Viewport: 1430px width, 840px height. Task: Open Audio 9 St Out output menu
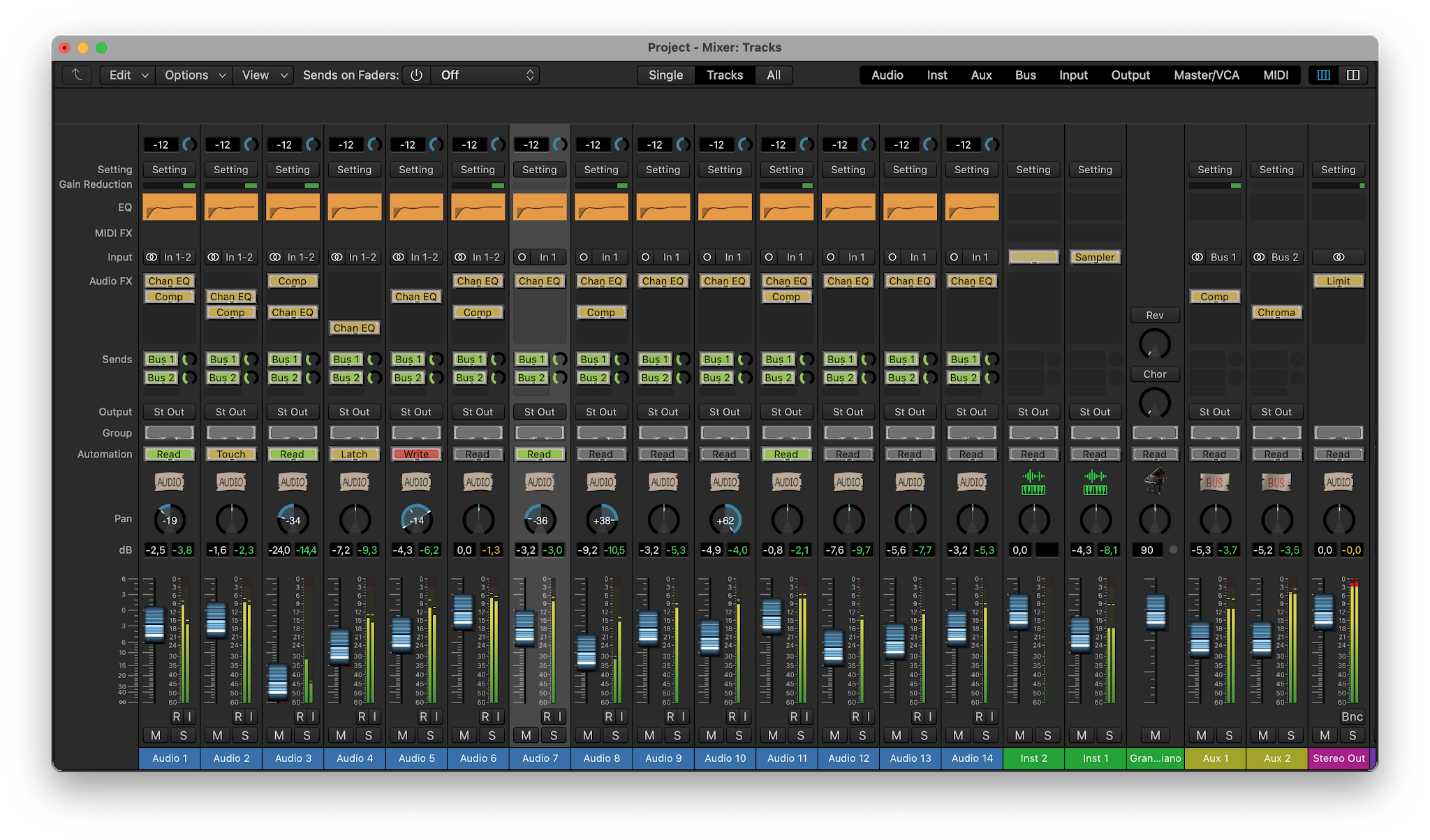point(663,412)
